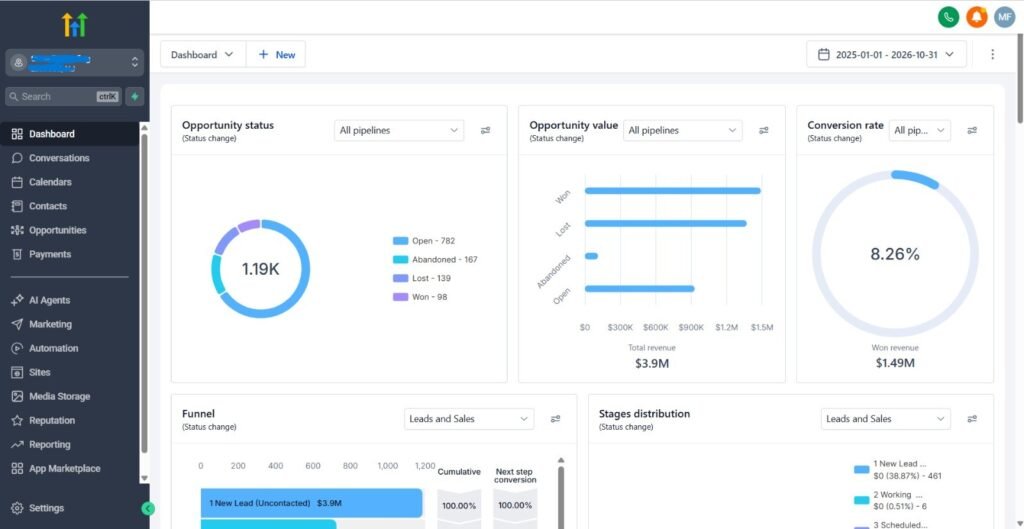Click the Cumulative 100.00% cell
Screen dimensions: 1024x529
pos(459,505)
